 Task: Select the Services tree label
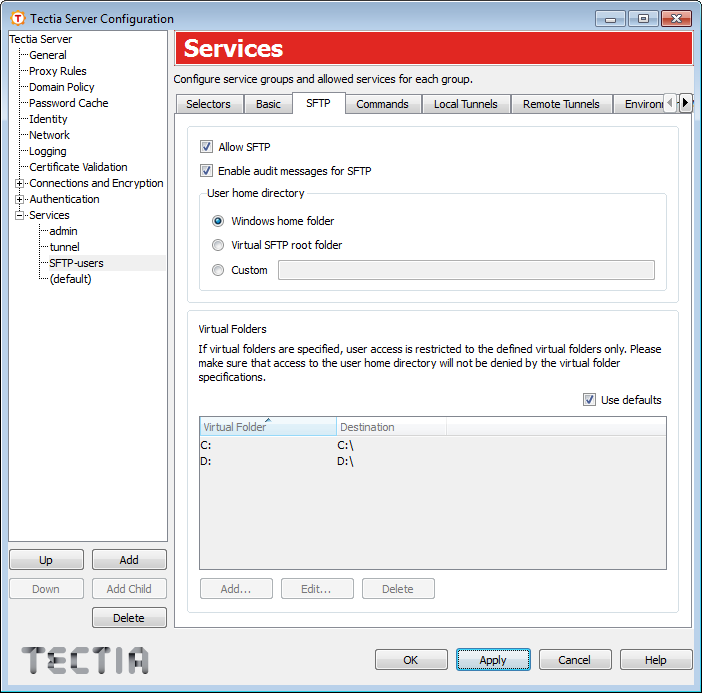[x=49, y=215]
